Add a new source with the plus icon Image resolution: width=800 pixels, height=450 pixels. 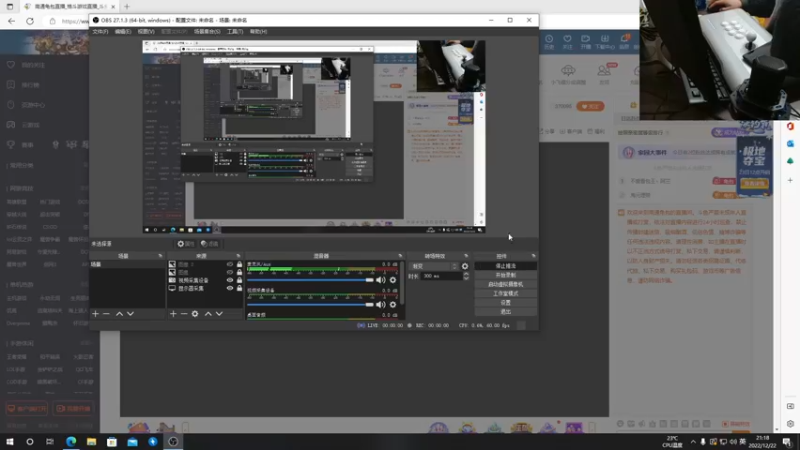pyautogui.click(x=173, y=314)
